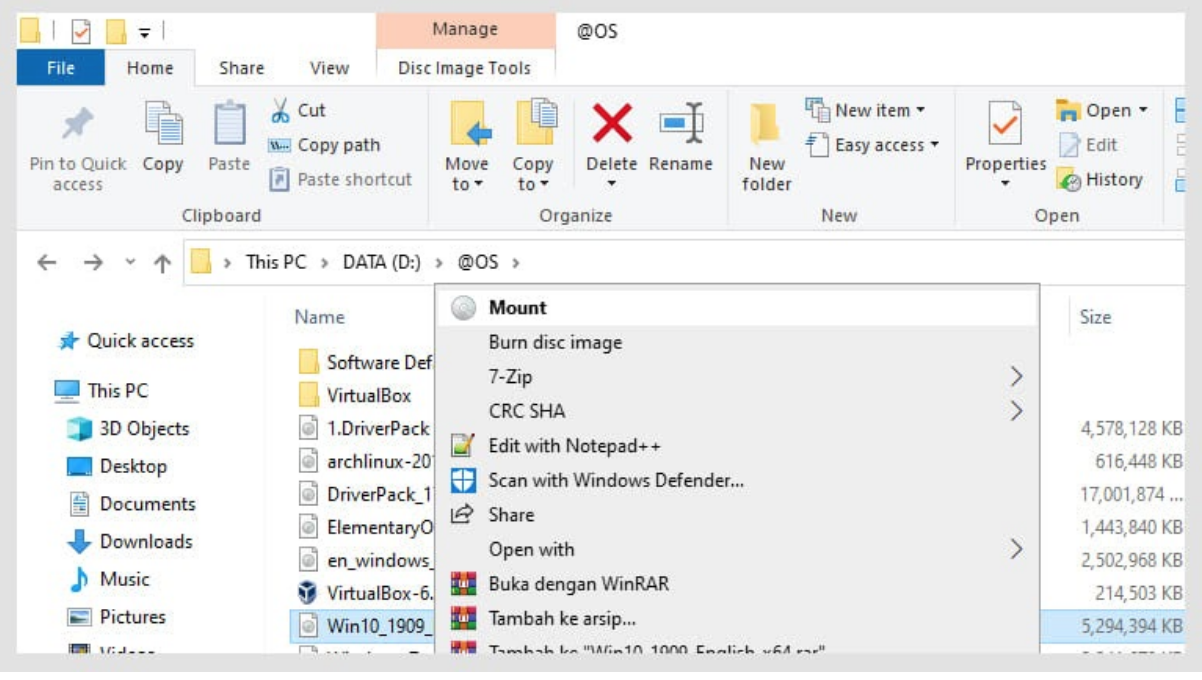Click This PC in the address bar
The width and height of the screenshot is (1202, 680).
coord(276,262)
